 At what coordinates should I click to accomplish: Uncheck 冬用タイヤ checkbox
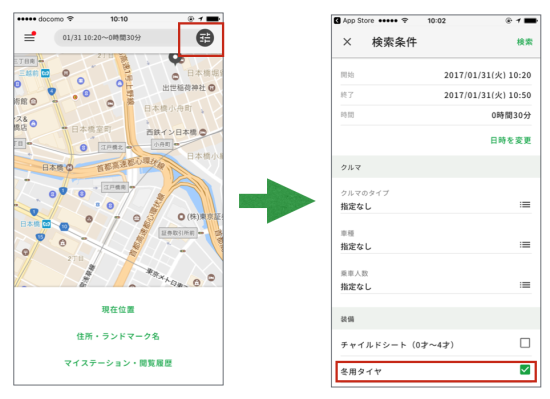(x=525, y=370)
